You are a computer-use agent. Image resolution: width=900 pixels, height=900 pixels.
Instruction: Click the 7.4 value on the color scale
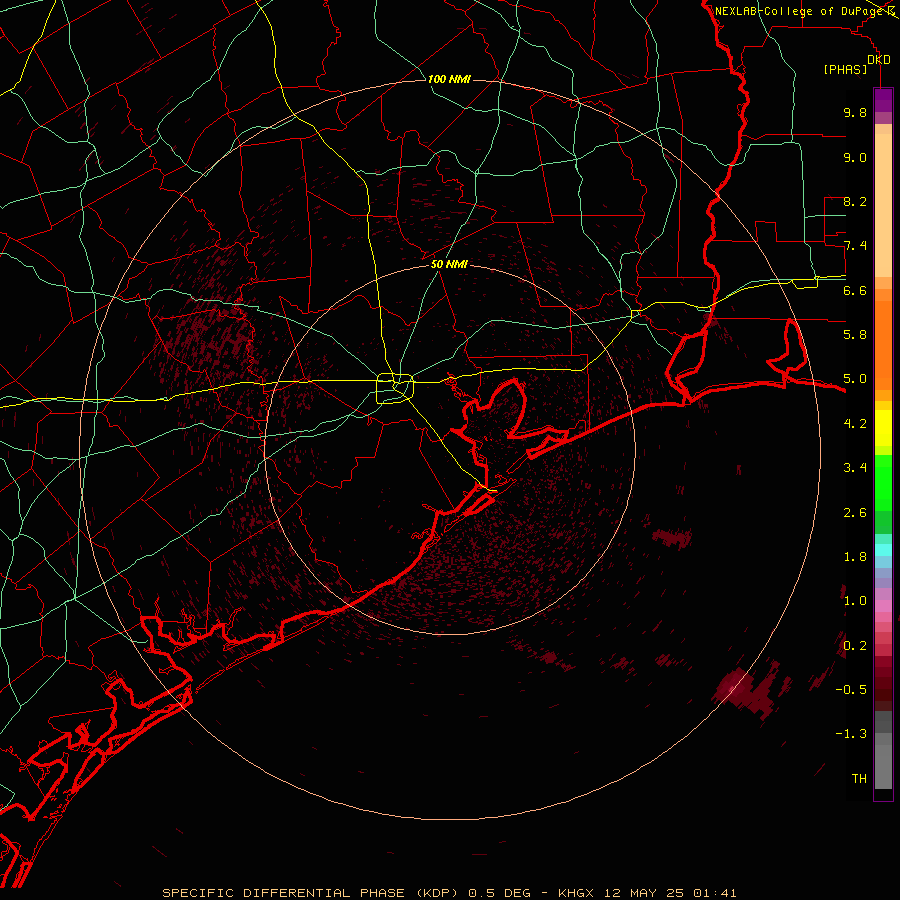(x=855, y=246)
